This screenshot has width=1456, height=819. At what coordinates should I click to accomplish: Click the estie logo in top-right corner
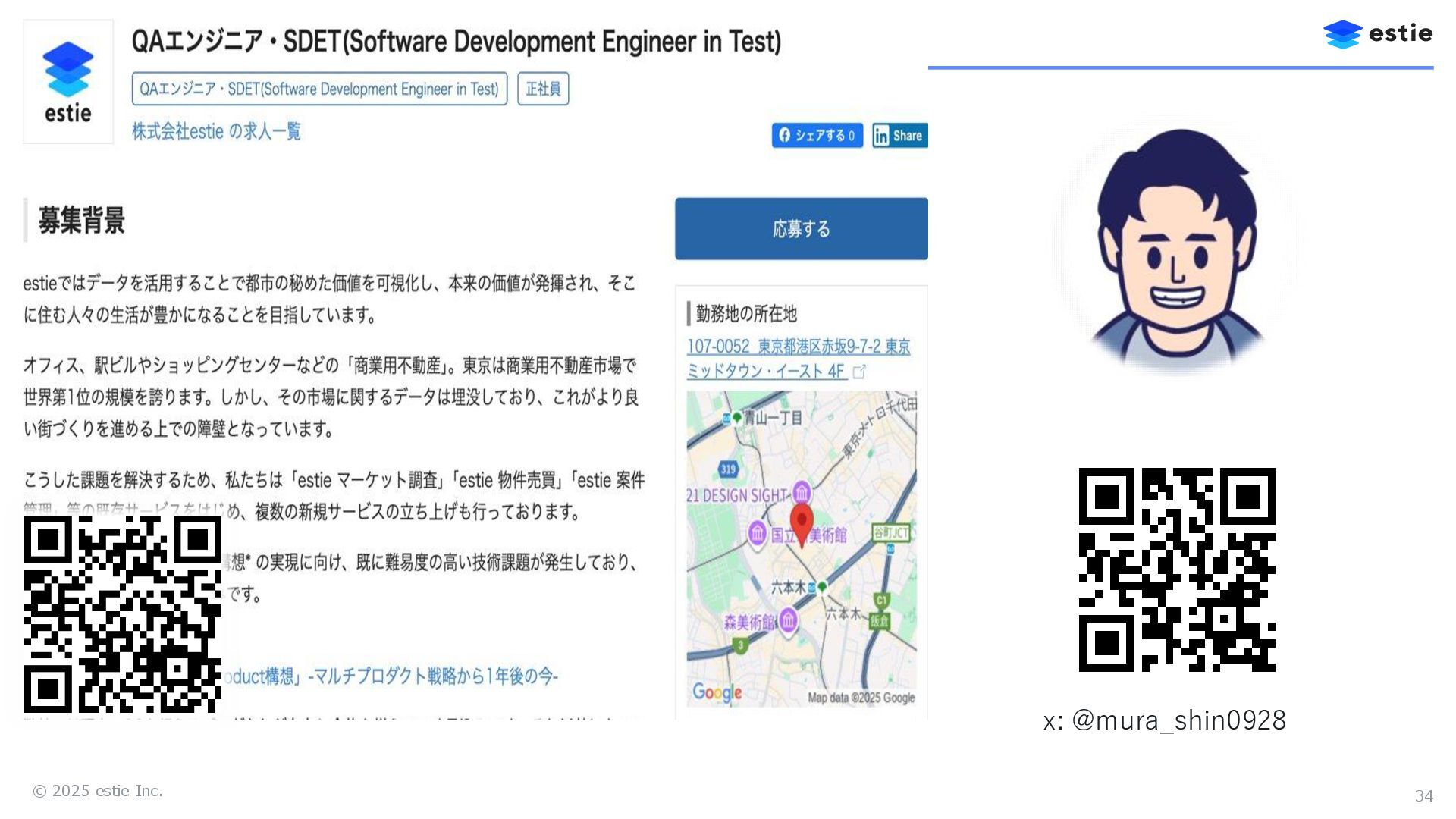1378,34
